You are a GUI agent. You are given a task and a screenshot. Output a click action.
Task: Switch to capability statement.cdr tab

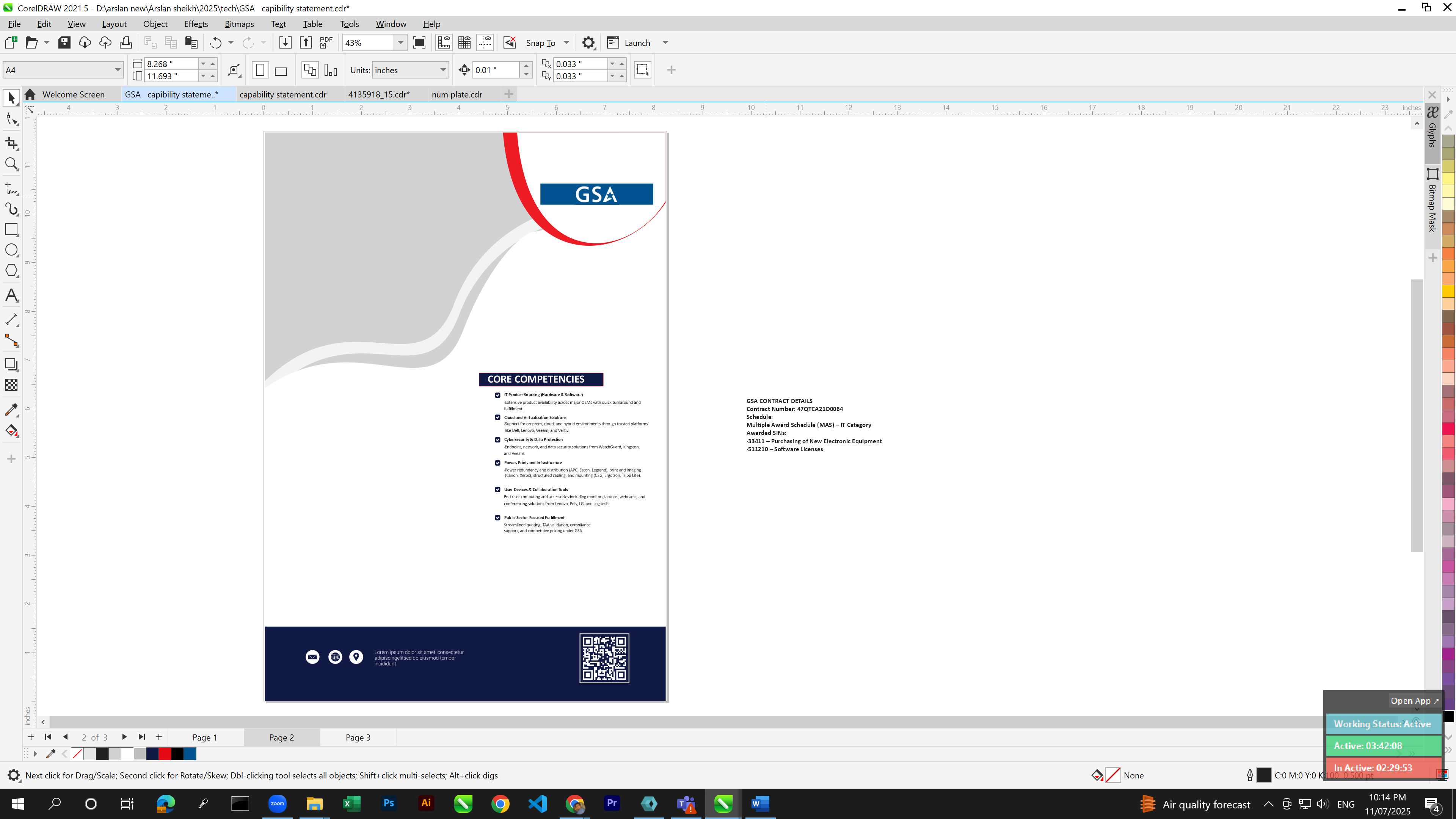click(x=282, y=94)
